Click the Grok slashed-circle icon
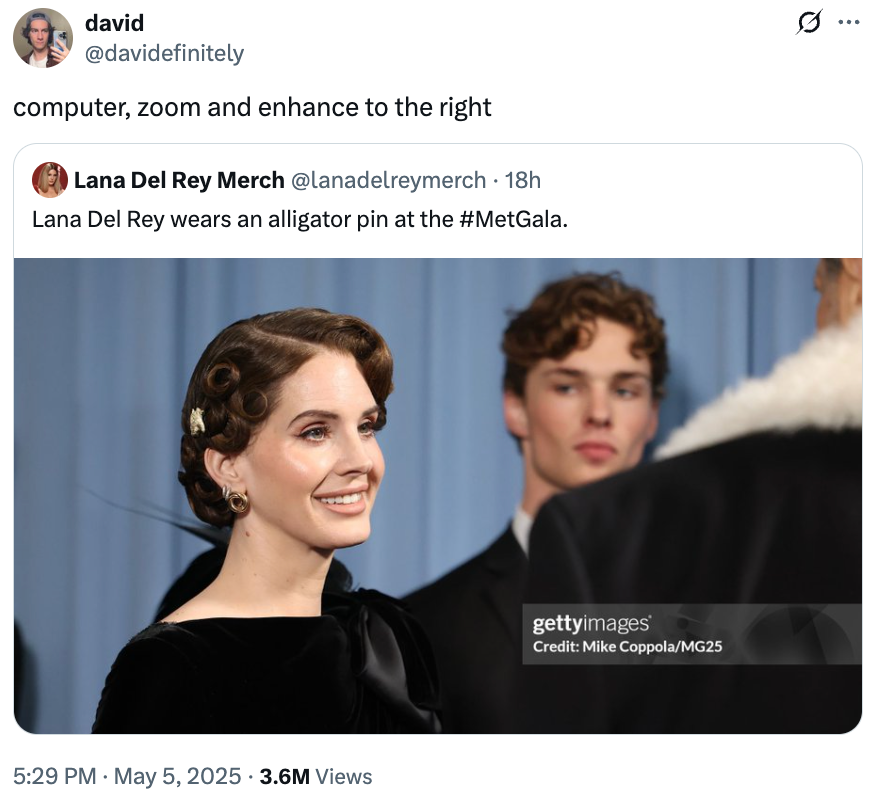Viewport: 882px width, 810px height. [x=808, y=23]
